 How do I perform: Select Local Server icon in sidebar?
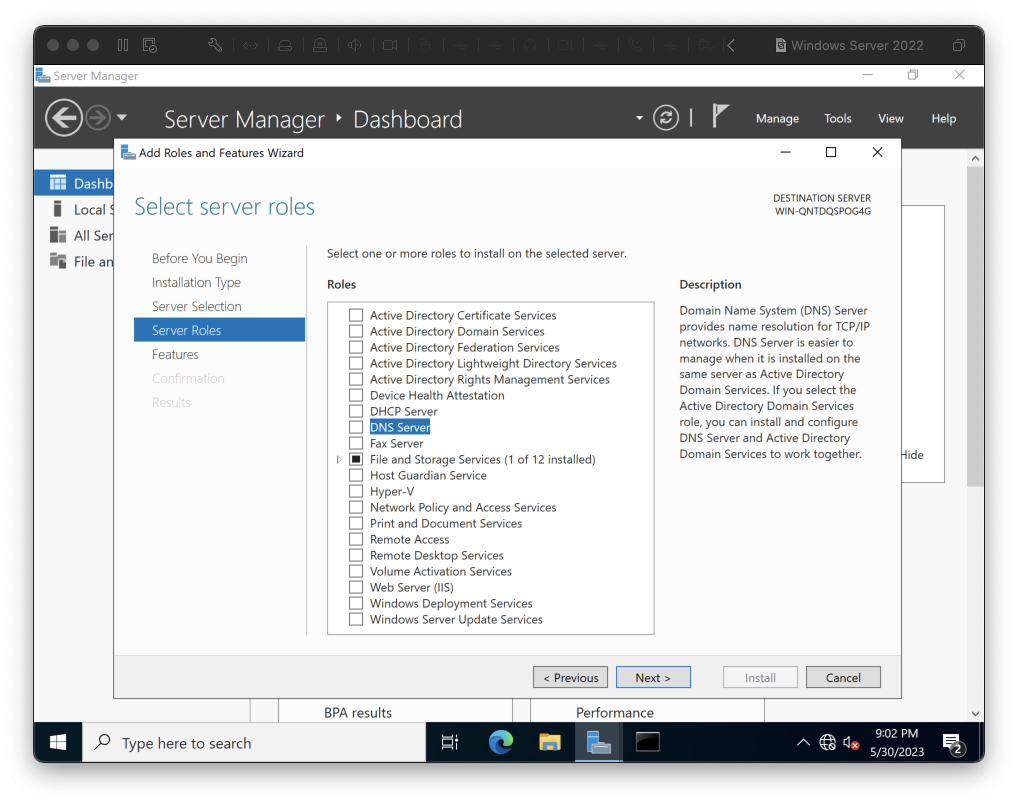(58, 209)
